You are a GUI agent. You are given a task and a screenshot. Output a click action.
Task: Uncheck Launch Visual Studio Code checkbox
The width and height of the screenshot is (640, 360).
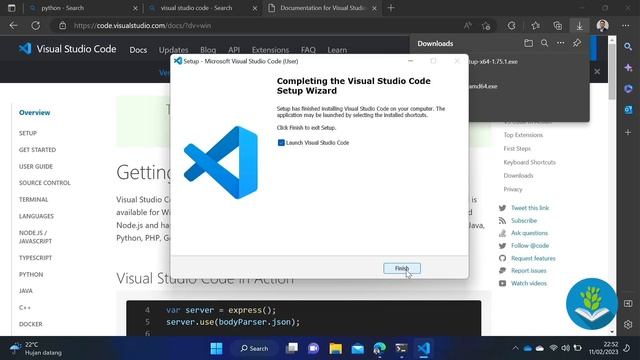281,142
